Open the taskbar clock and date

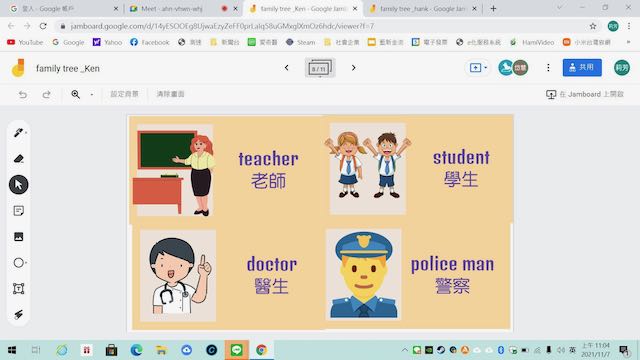tap(596, 350)
